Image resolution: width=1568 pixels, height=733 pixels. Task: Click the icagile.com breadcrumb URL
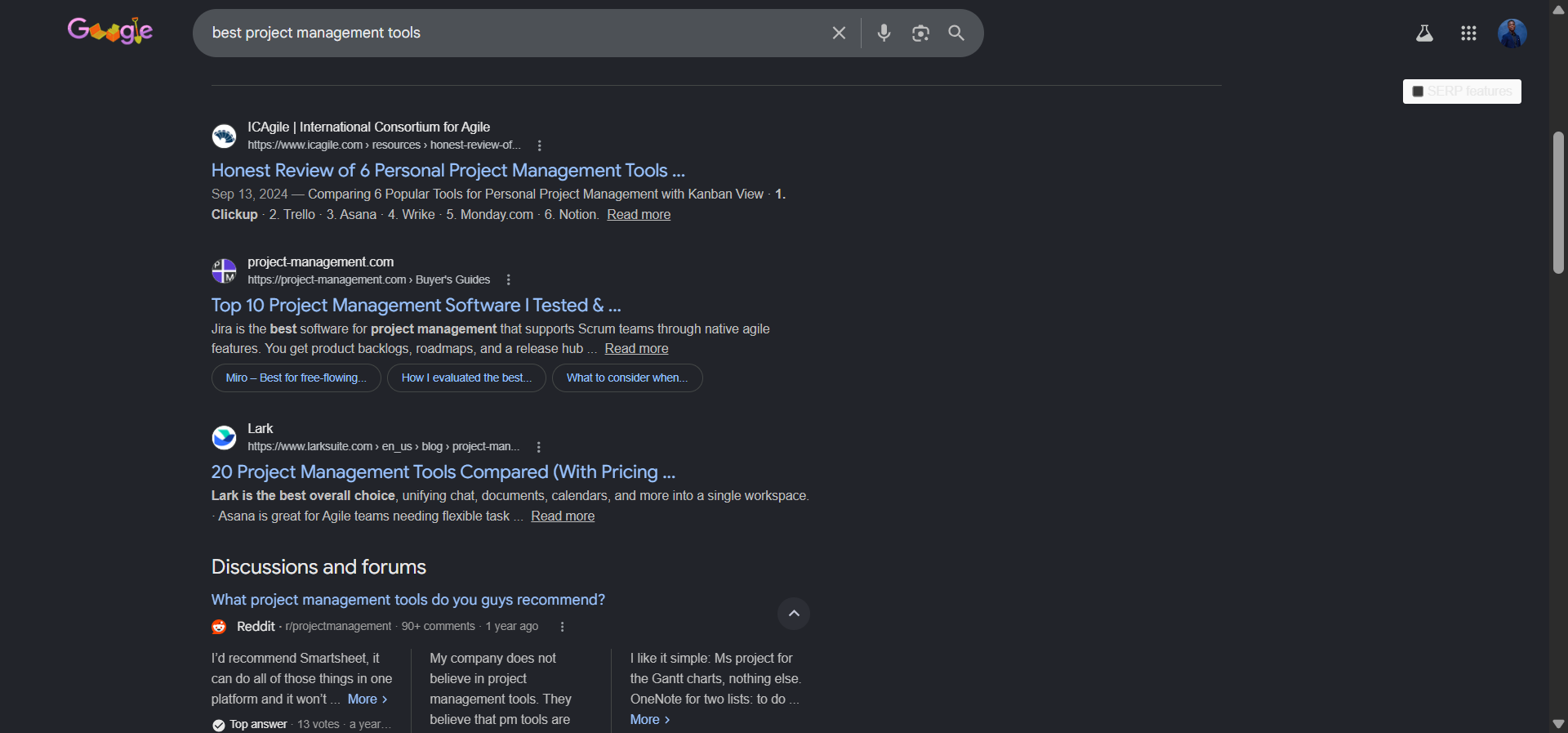(x=384, y=145)
